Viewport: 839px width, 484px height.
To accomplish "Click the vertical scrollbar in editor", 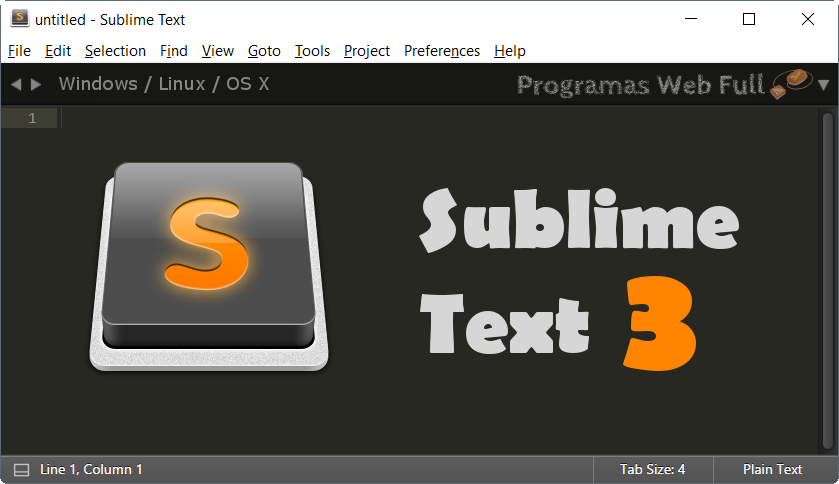I will click(x=828, y=281).
